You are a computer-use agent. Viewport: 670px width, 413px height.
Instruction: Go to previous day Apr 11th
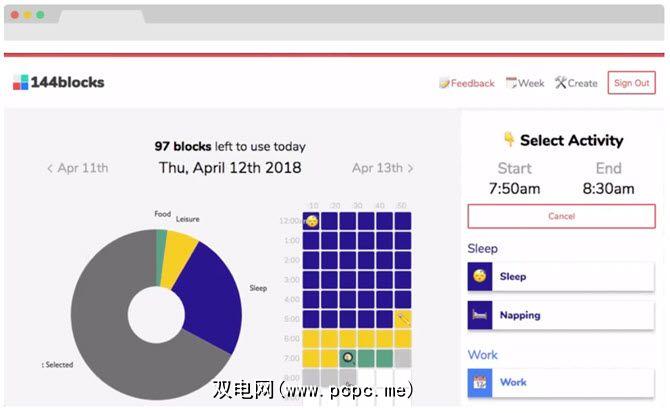click(x=77, y=168)
